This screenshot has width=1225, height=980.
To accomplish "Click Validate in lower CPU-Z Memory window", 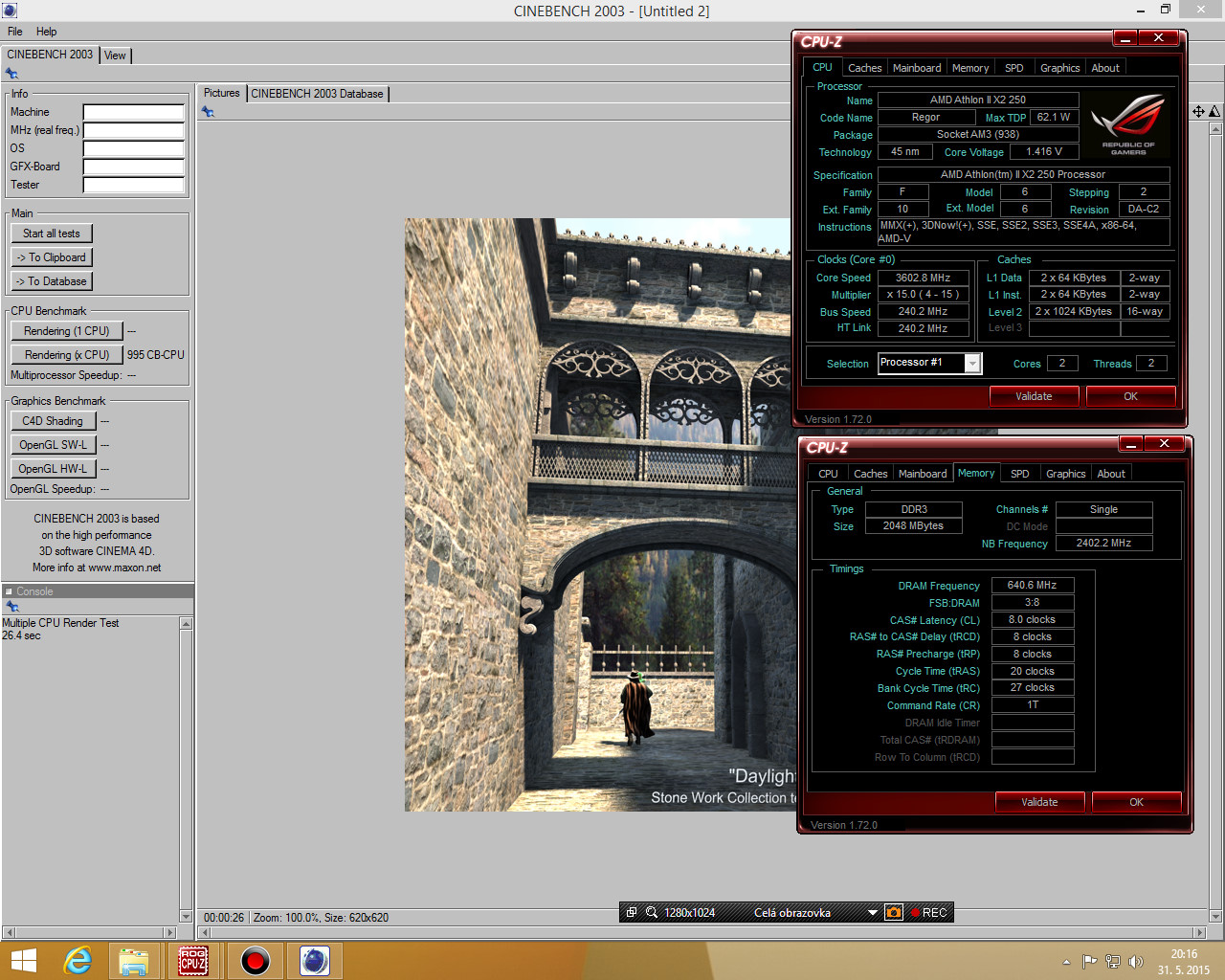I will [x=1039, y=802].
